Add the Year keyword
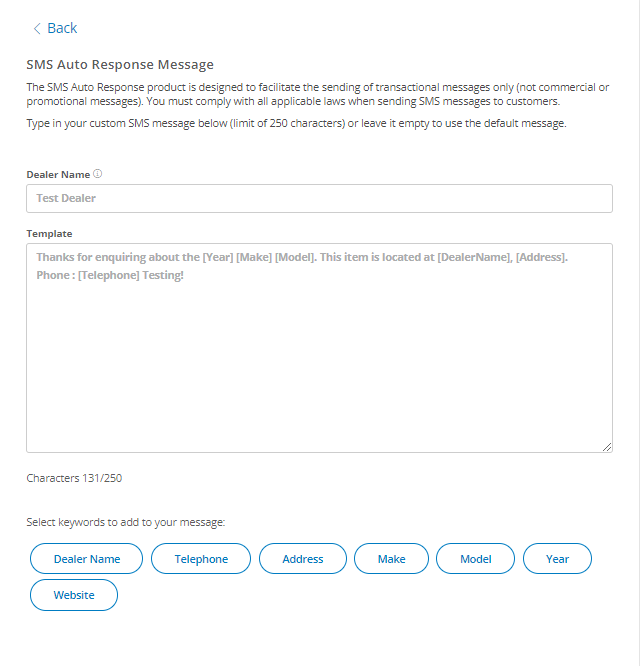Image resolution: width=640 pixels, height=666 pixels. [557, 559]
